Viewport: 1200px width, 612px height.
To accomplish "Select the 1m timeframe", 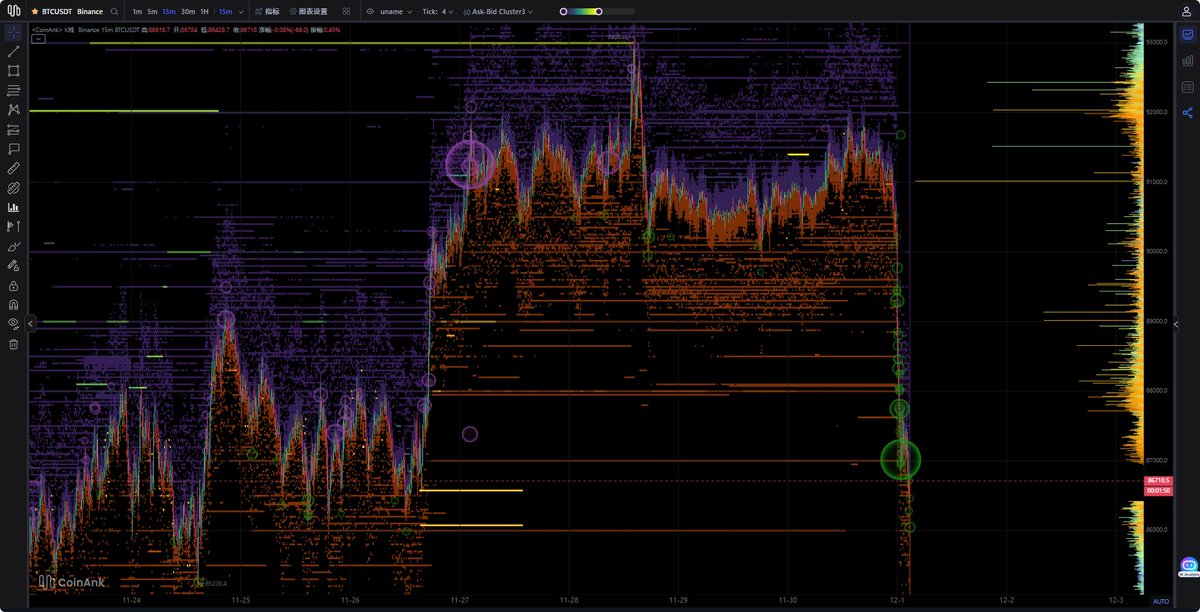I will coord(137,11).
